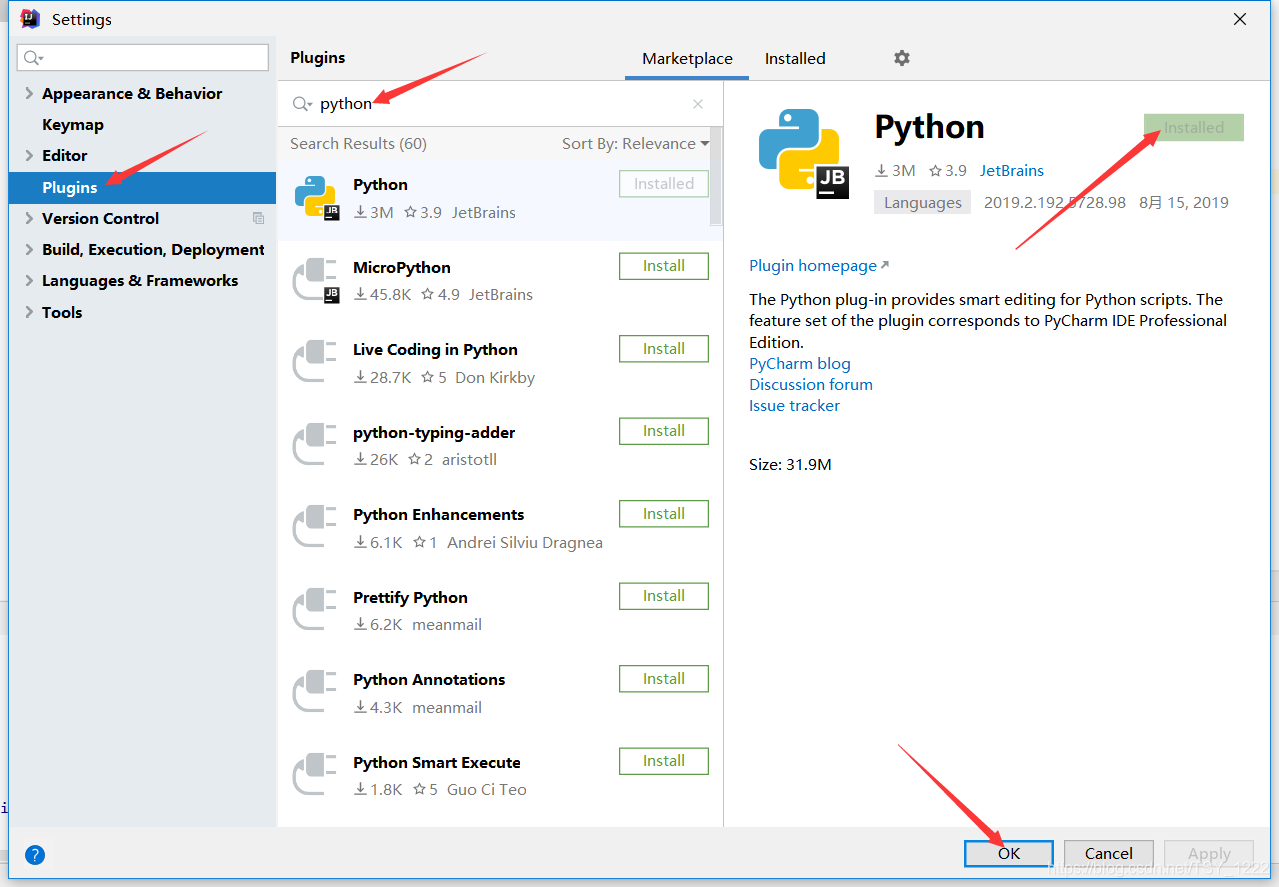Click the Python plugin logo in results list
This screenshot has width=1279, height=887.
[317, 198]
